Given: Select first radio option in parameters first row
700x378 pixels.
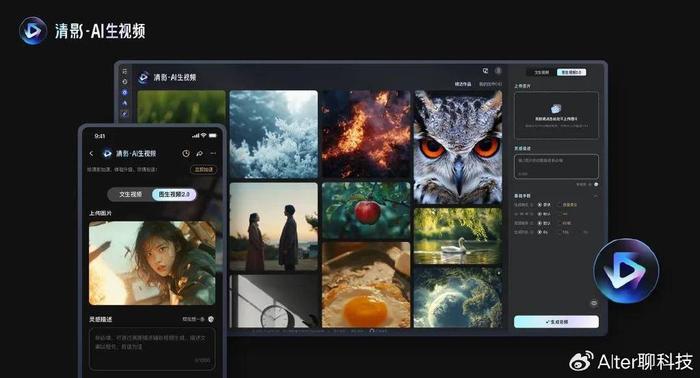Looking at the screenshot, I should click(x=540, y=204).
